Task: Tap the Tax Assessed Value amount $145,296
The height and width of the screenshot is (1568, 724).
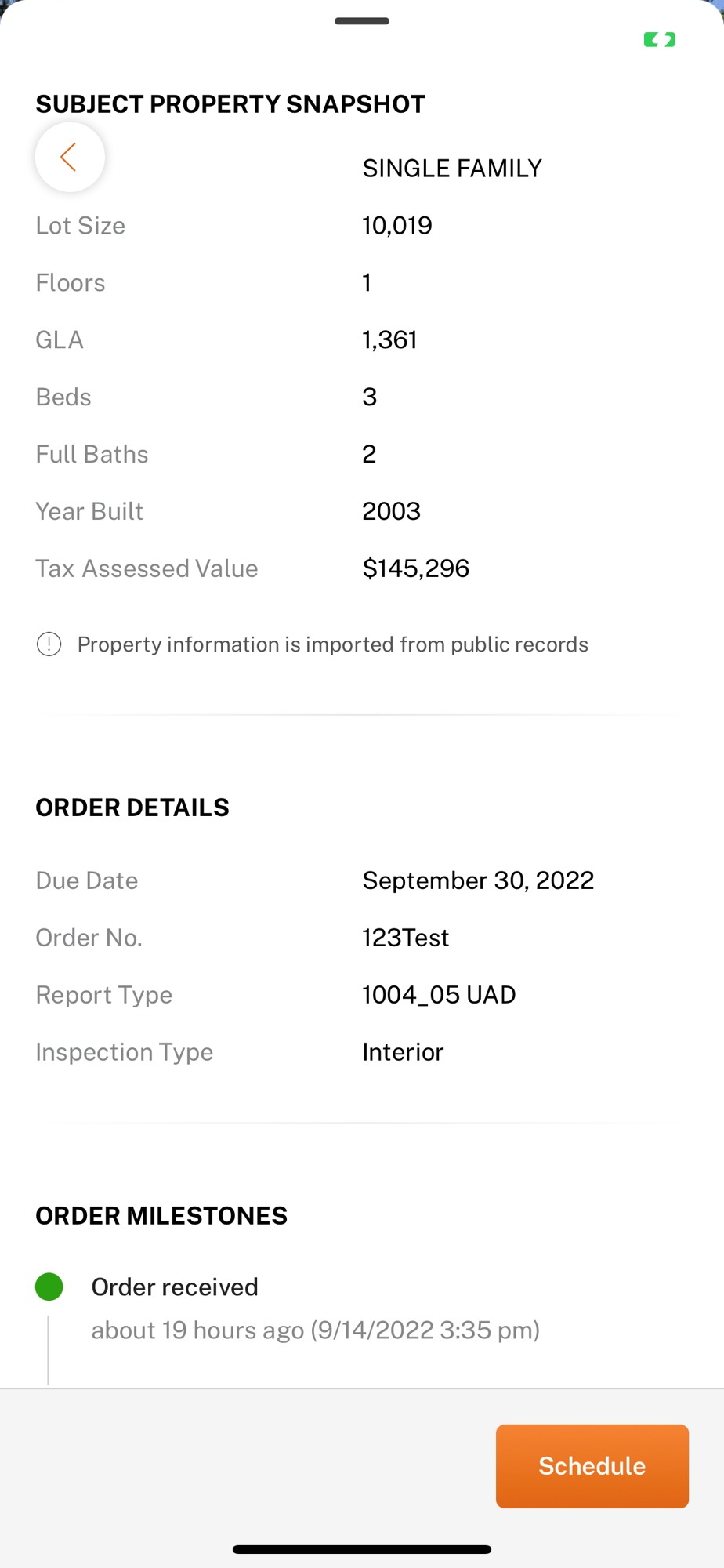Action: (x=415, y=568)
